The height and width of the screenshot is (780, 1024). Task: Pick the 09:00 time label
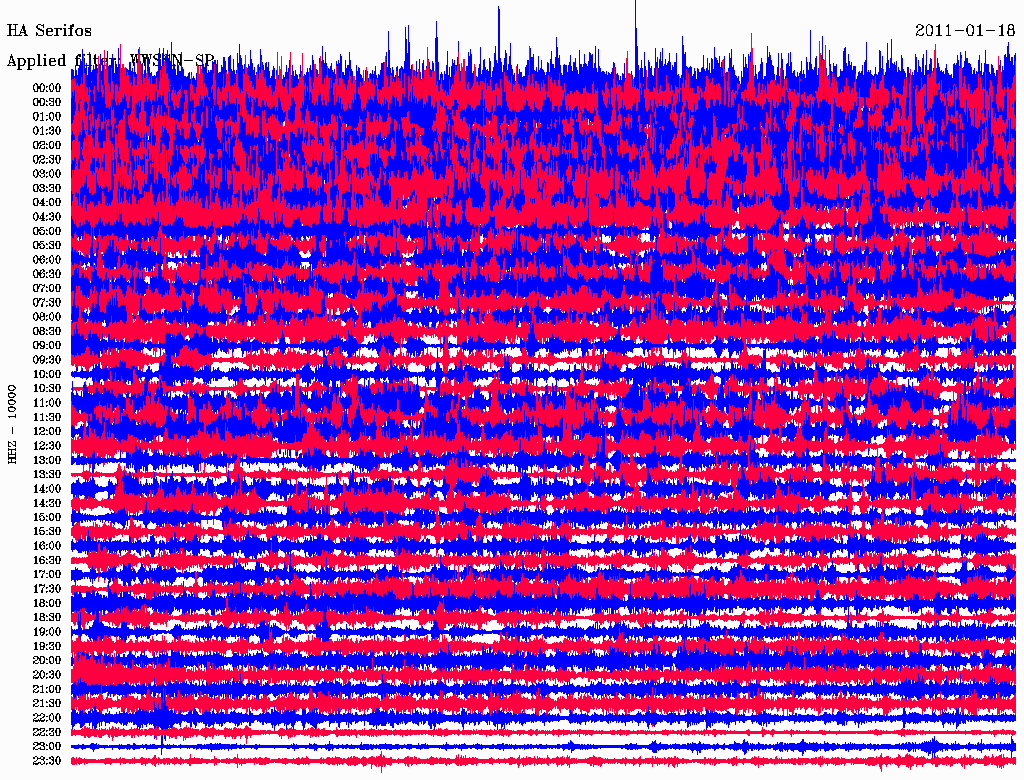click(x=47, y=345)
